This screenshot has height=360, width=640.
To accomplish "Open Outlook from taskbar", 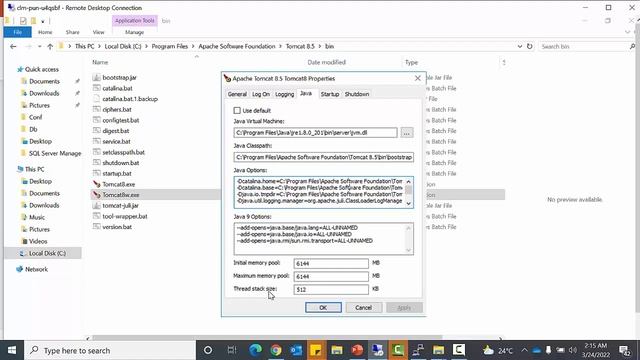I will click(296, 350).
